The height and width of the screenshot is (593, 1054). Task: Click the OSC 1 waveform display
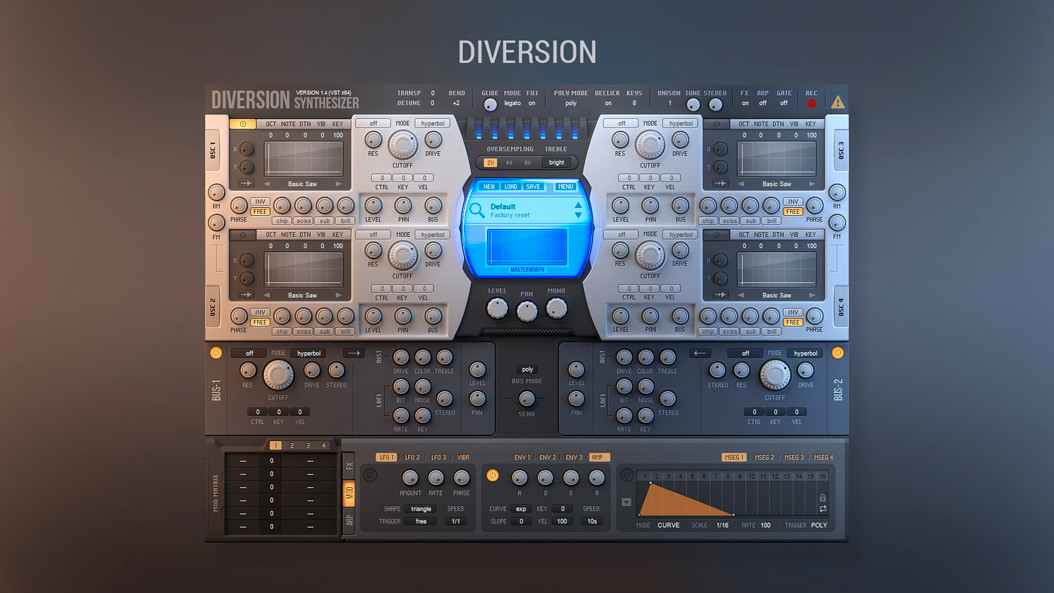pyautogui.click(x=304, y=159)
